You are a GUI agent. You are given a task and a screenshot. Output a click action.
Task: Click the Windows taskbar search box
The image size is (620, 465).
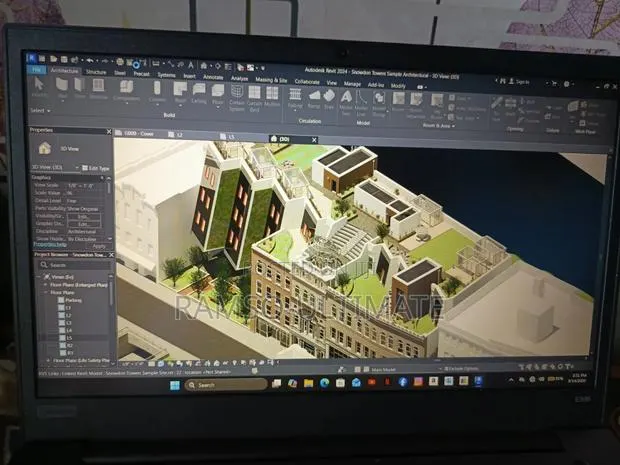(x=226, y=385)
